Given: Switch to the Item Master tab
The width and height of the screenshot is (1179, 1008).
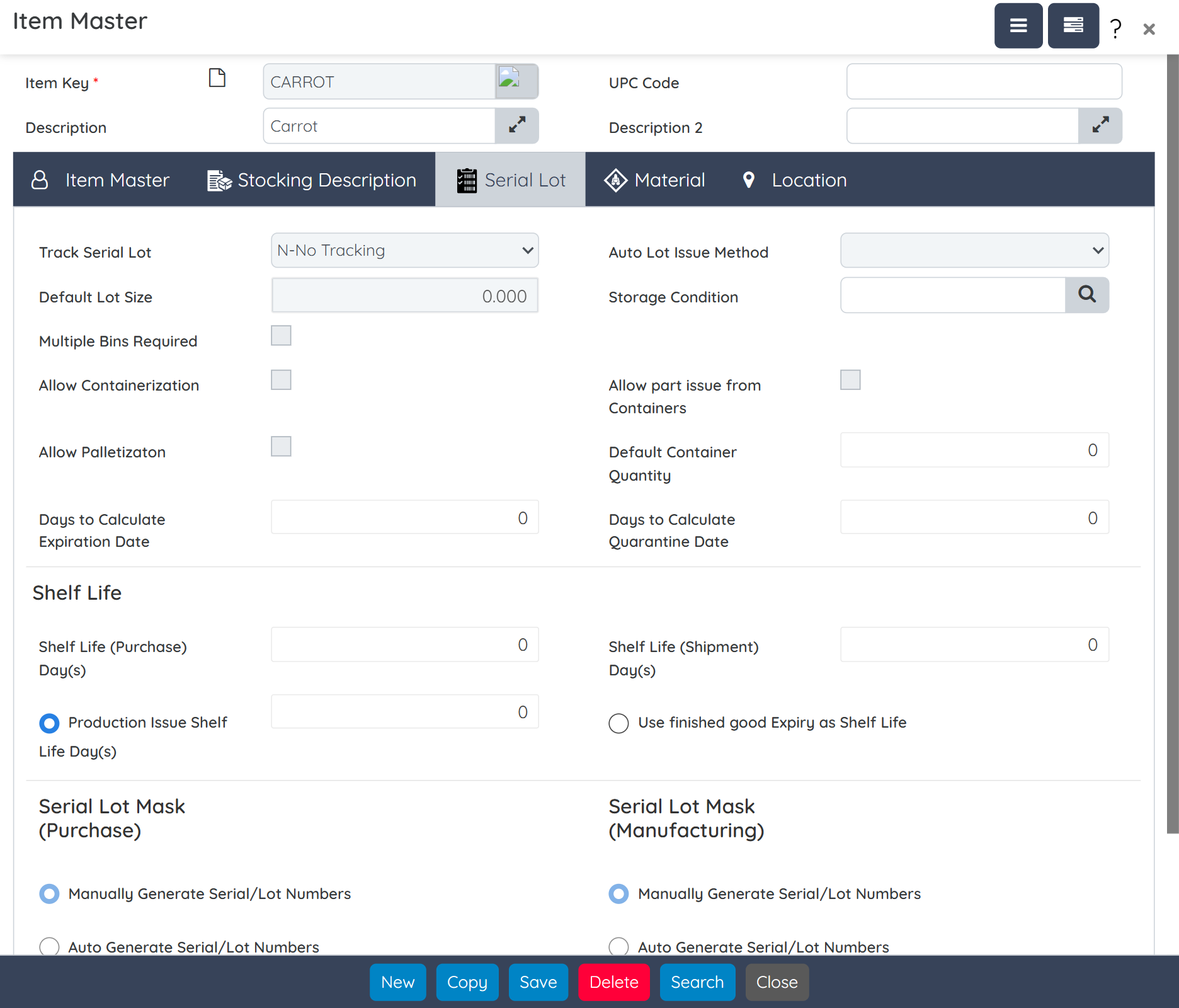Looking at the screenshot, I should click(x=100, y=180).
